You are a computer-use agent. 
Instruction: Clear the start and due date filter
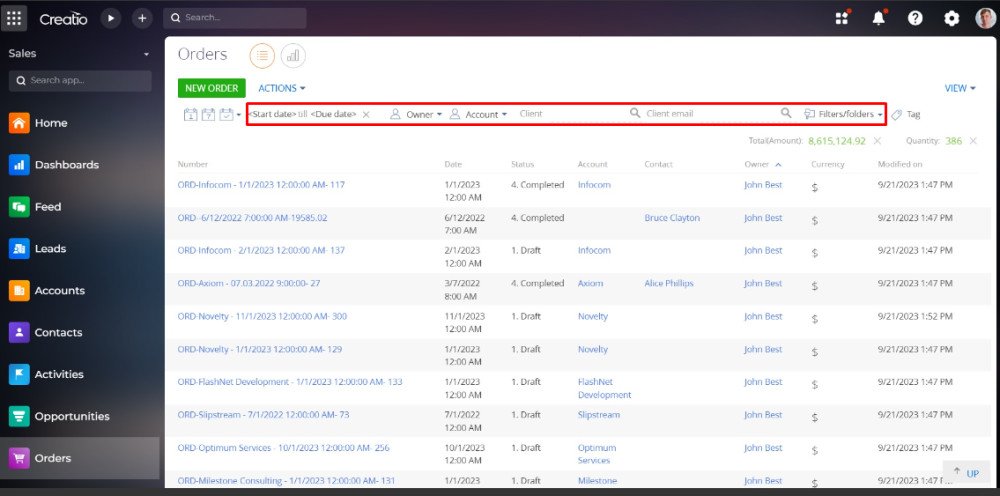tap(366, 114)
